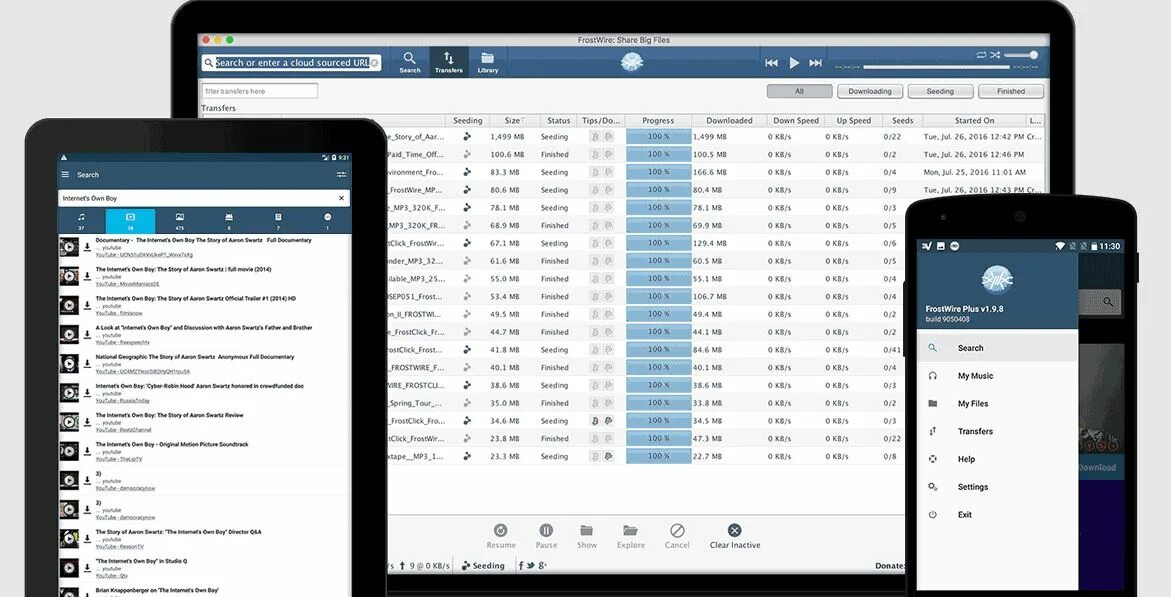The image size is (1171, 597).
Task: Open tablet search filter settings icon
Action: pos(341,175)
